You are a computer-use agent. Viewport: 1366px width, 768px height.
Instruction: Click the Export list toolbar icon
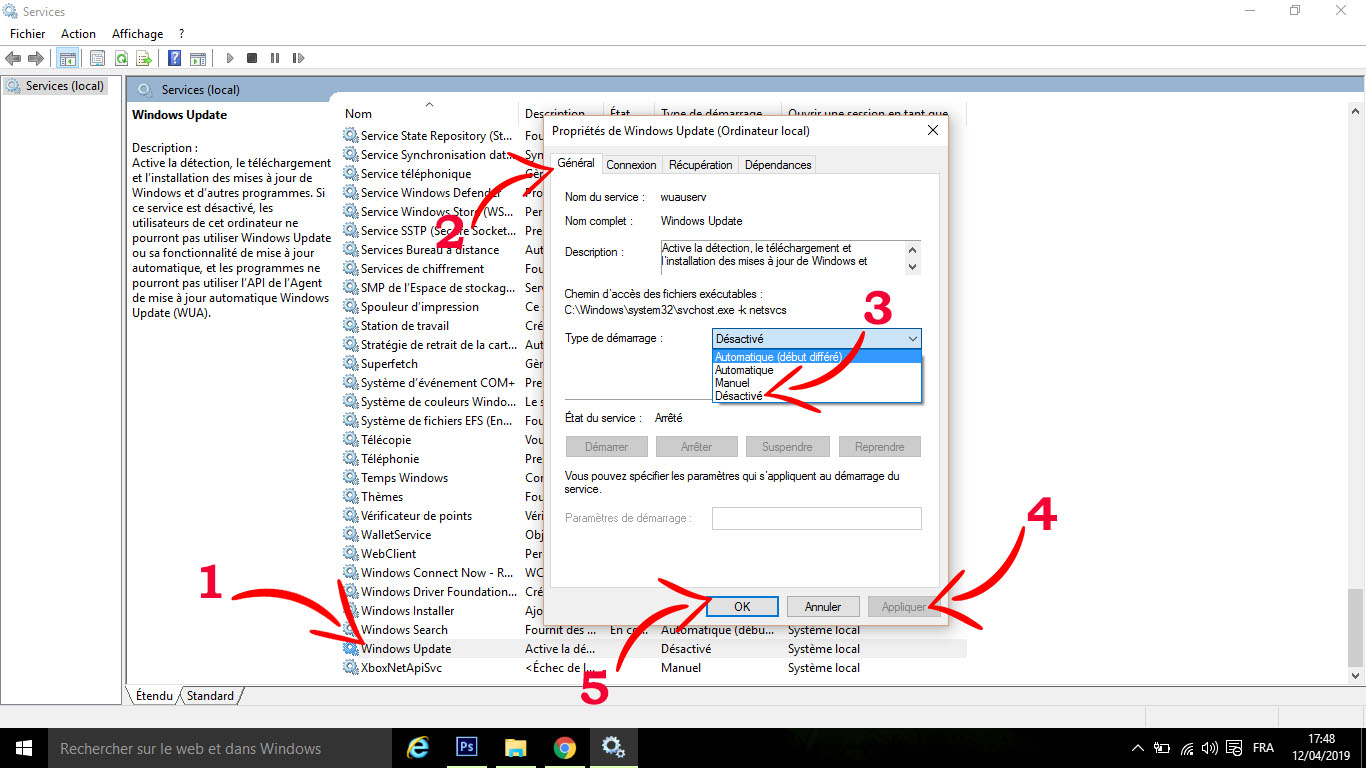(144, 58)
